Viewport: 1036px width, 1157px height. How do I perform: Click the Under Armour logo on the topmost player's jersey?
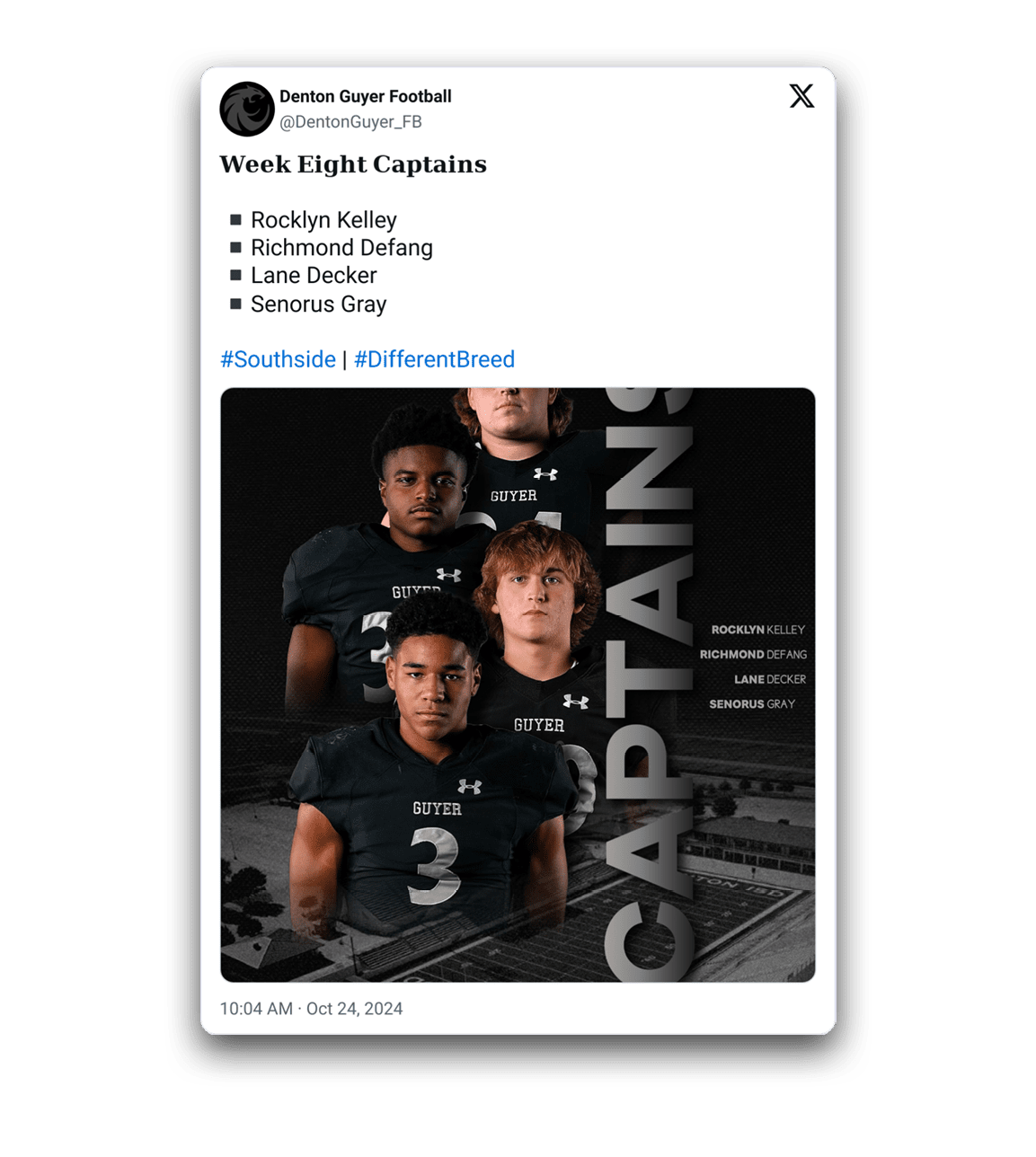click(545, 473)
